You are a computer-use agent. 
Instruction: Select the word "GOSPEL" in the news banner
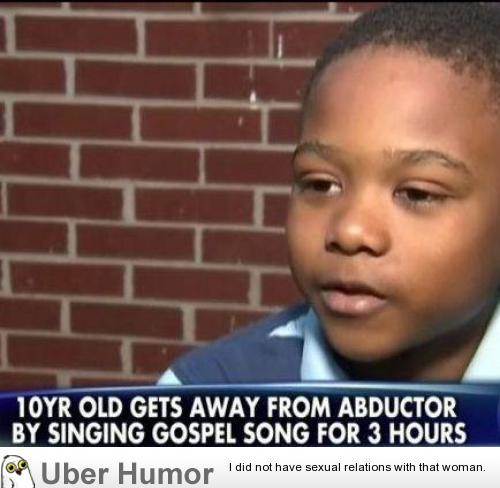tap(193, 433)
